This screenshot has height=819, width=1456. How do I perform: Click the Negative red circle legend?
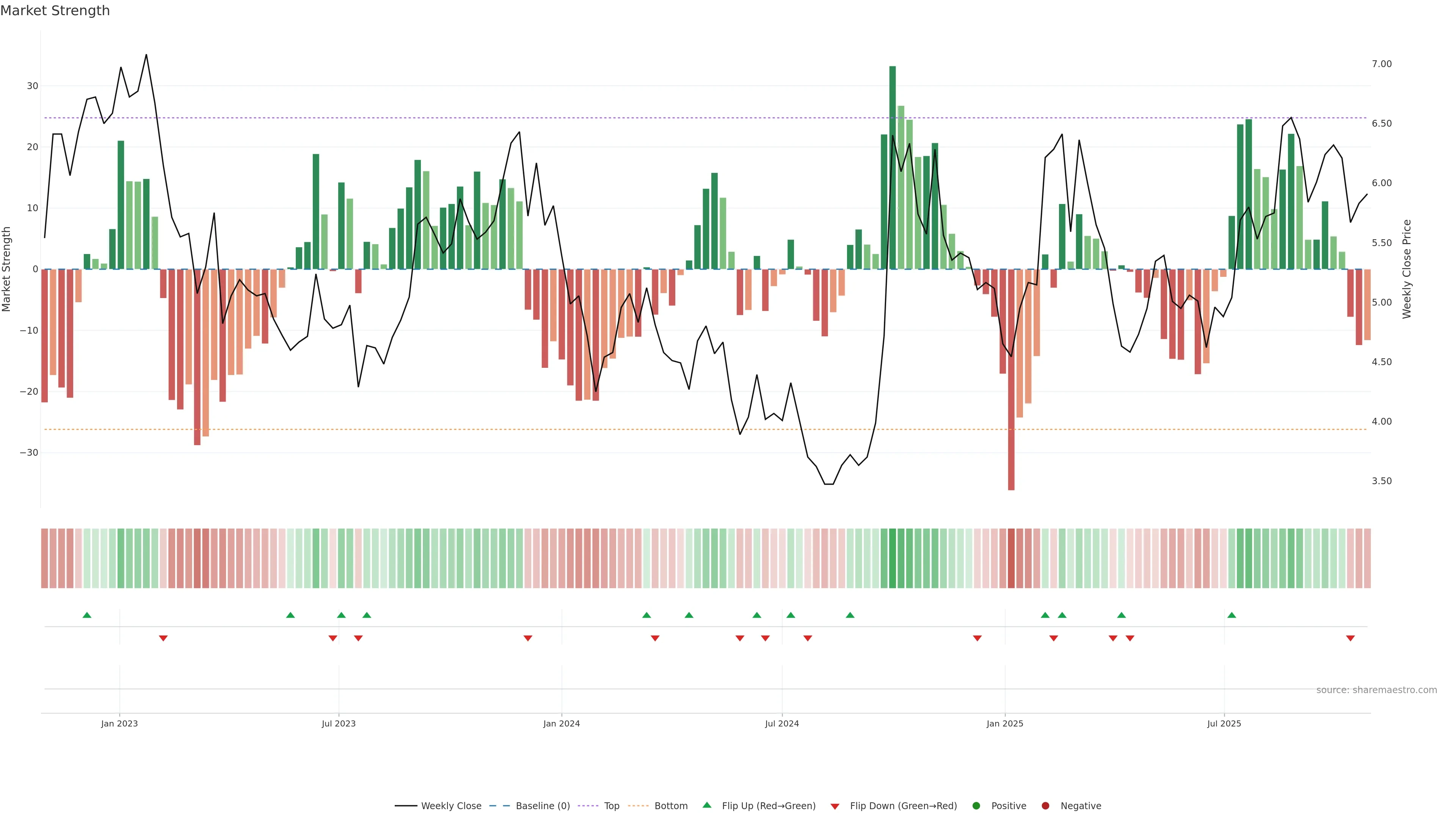point(1045,806)
